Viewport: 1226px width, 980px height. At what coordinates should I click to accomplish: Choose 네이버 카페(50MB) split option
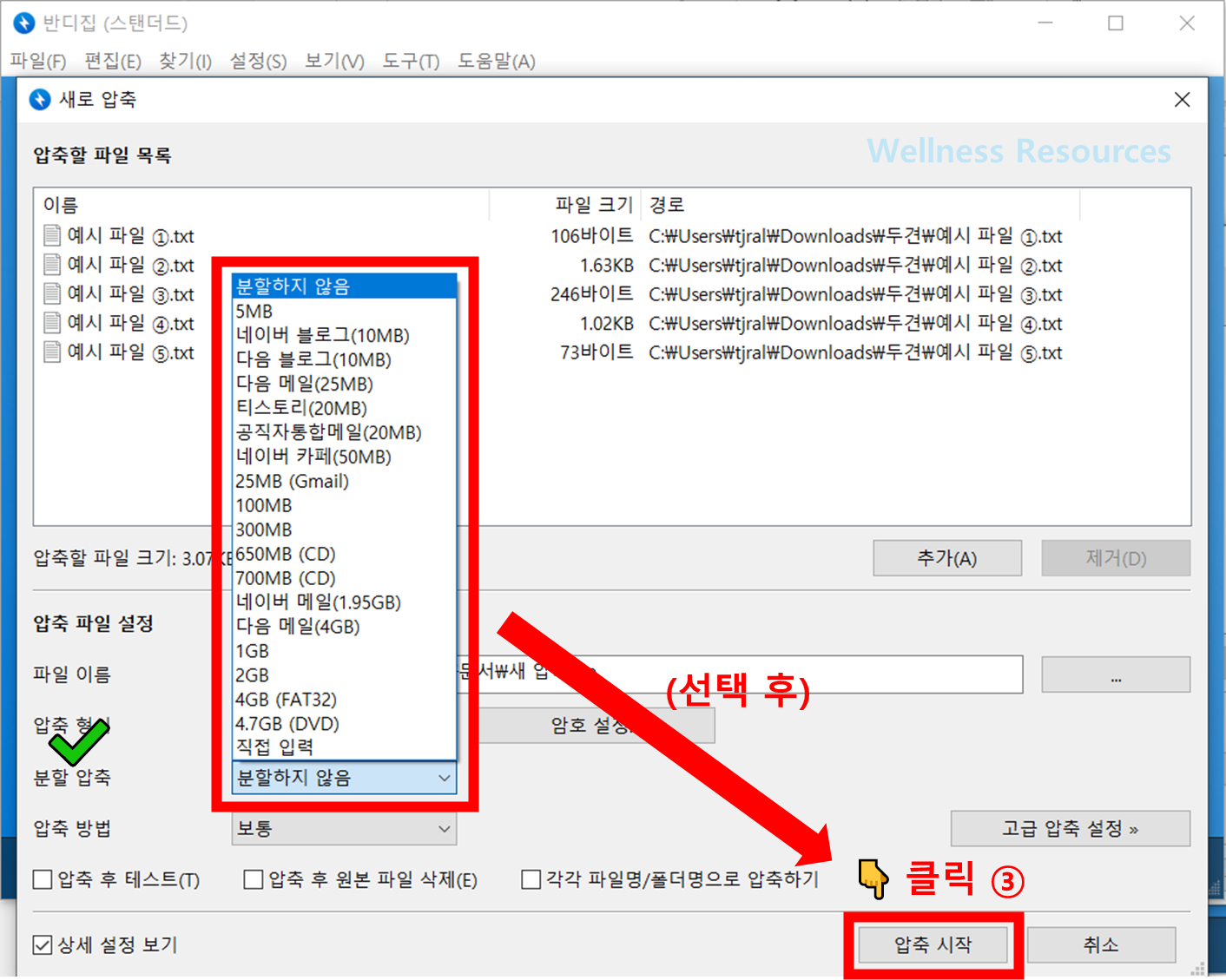coord(345,457)
